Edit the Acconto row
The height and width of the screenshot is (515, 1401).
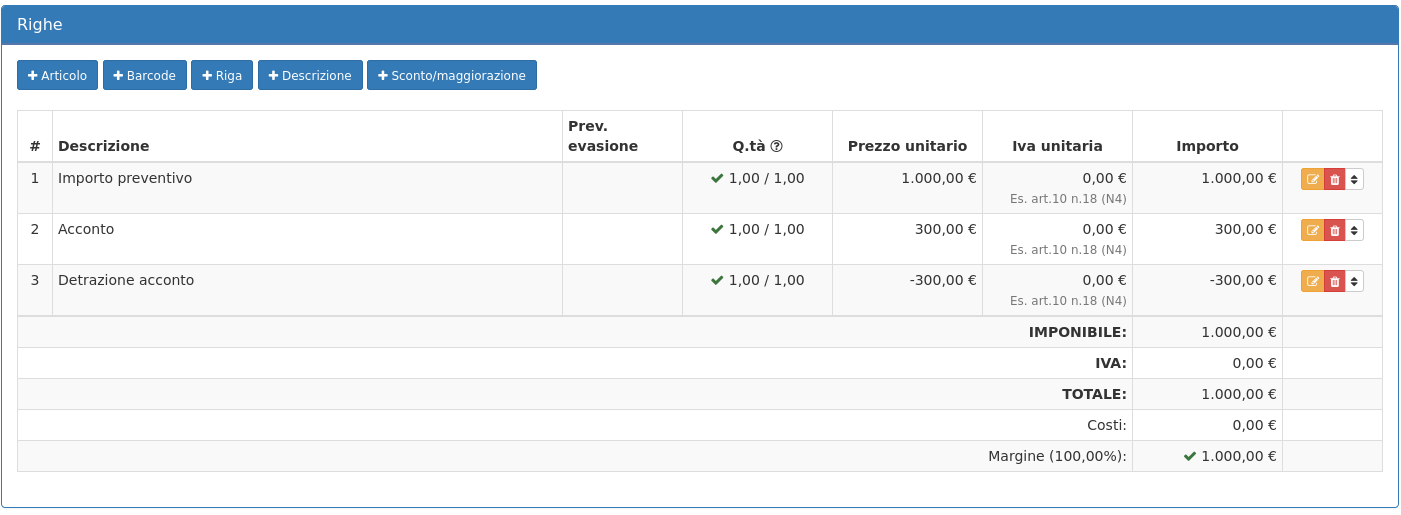click(1312, 230)
